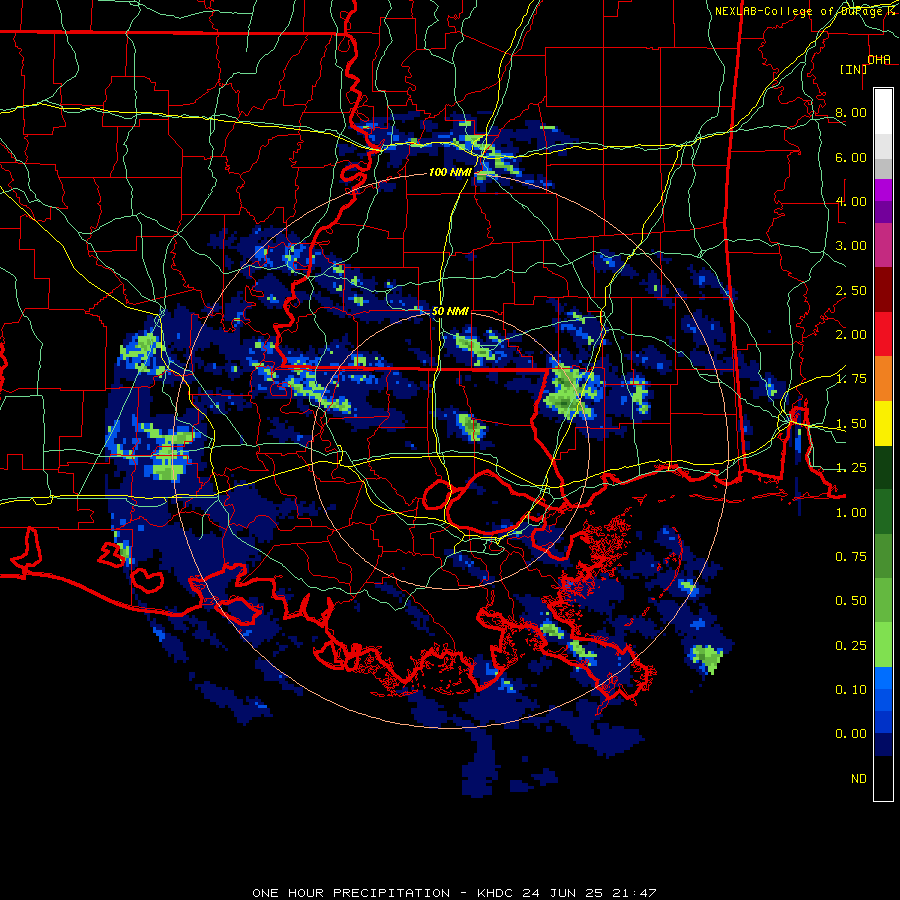Click the 0.25 legend value
Viewport: 900px width, 900px height.
click(851, 646)
